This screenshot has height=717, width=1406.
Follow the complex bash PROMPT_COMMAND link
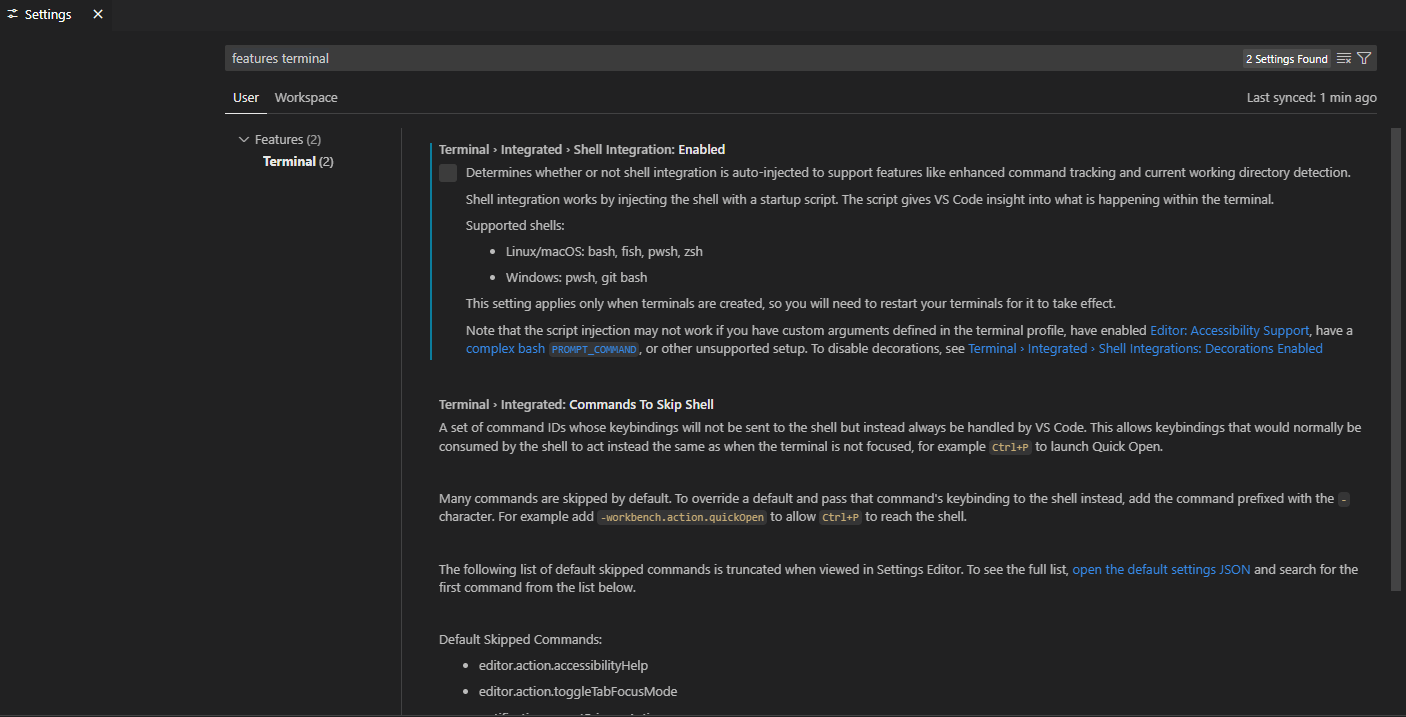coord(552,349)
